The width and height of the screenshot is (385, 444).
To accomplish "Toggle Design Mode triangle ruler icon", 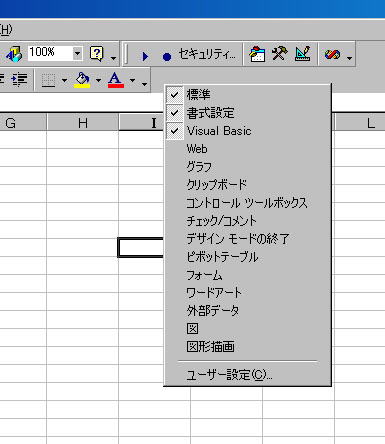I will [303, 53].
